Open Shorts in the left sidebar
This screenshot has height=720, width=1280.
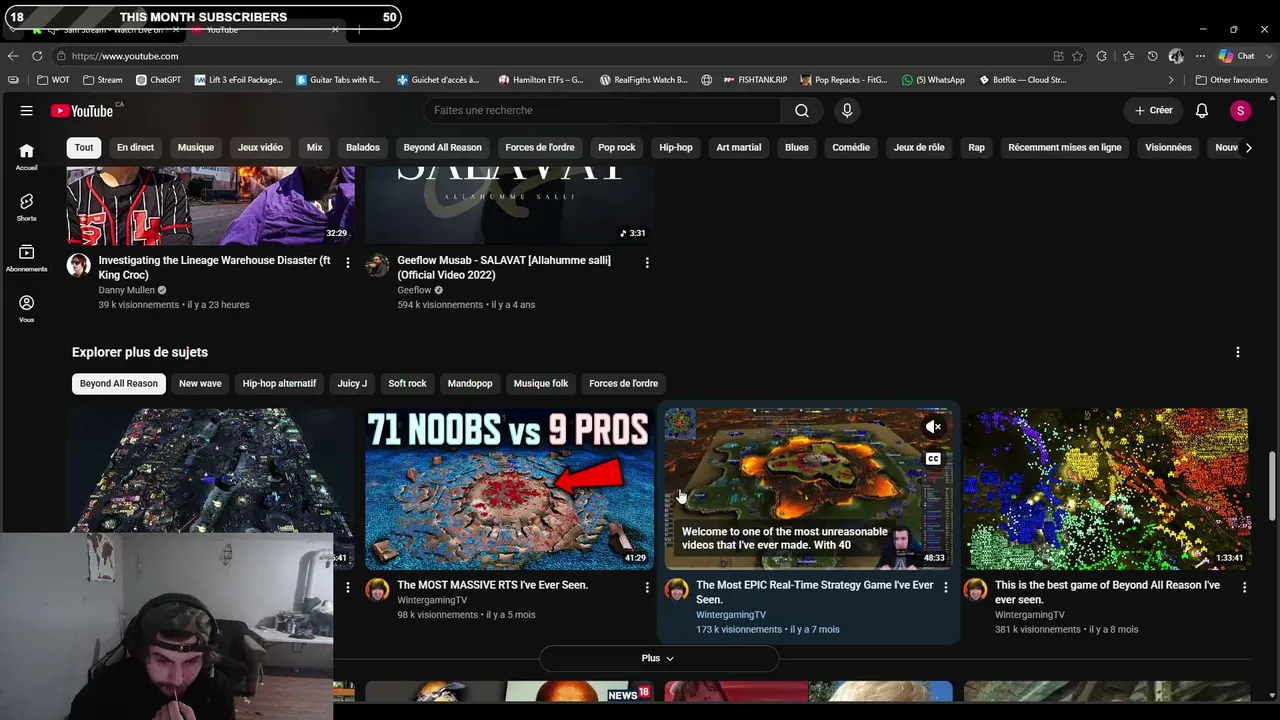point(27,207)
